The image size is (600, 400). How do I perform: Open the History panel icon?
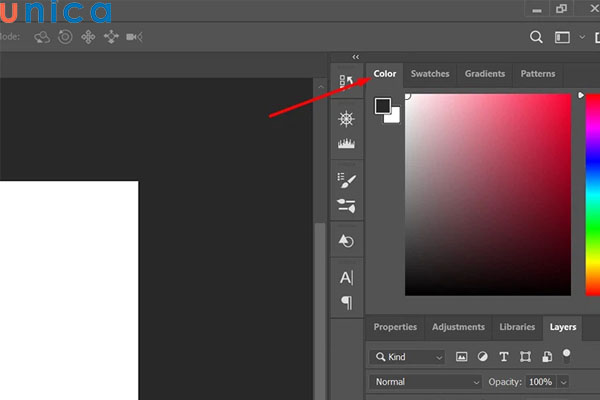pos(346,241)
